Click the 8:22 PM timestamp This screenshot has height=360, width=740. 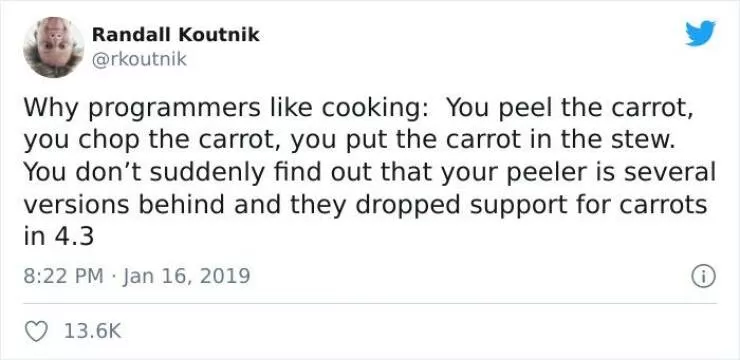point(63,276)
